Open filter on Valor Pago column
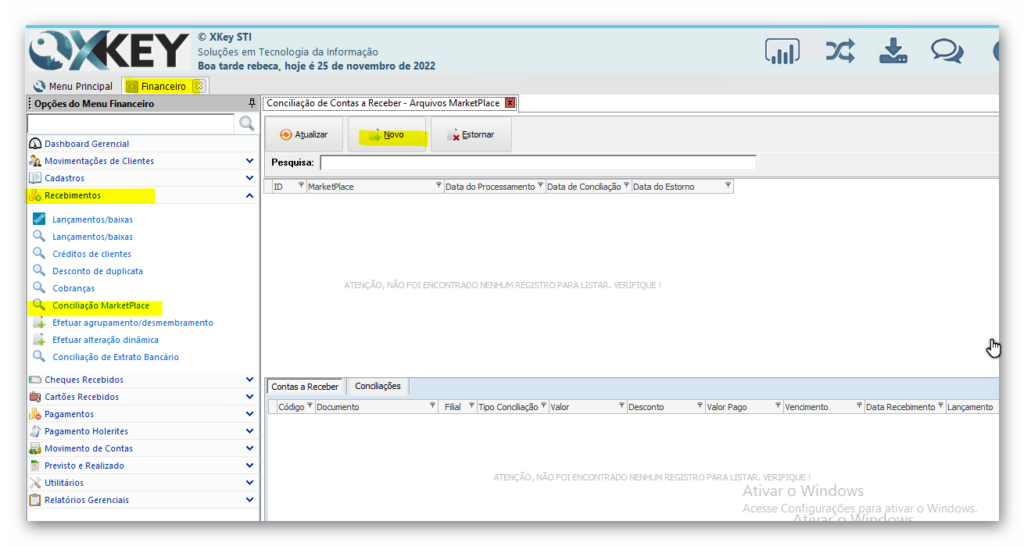 778,406
